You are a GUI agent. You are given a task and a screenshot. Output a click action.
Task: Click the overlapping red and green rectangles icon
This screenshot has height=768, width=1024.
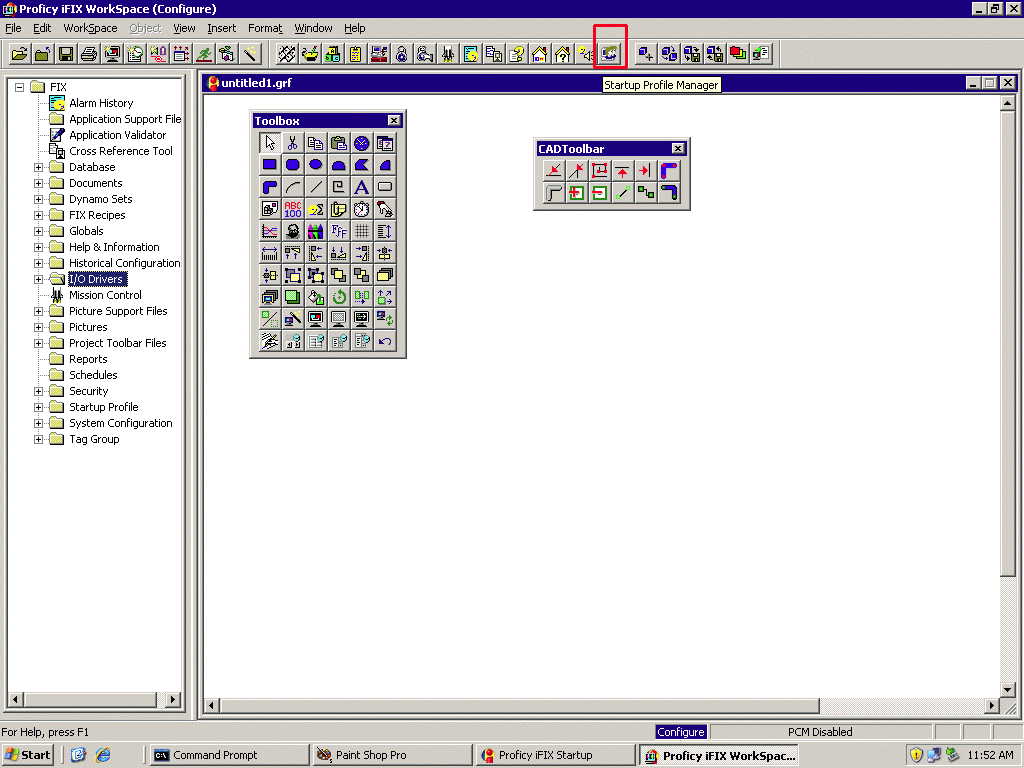(738, 54)
